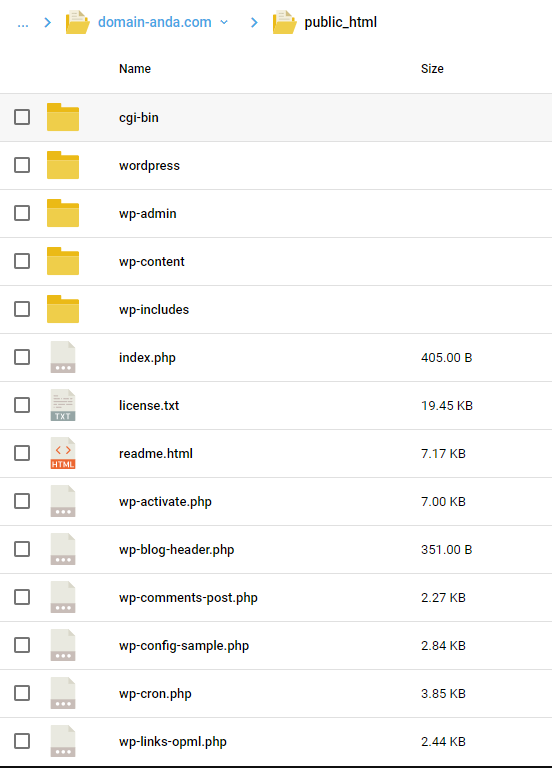The width and height of the screenshot is (552, 768).
Task: Open the wp-blog-header.php file name
Action: point(176,550)
